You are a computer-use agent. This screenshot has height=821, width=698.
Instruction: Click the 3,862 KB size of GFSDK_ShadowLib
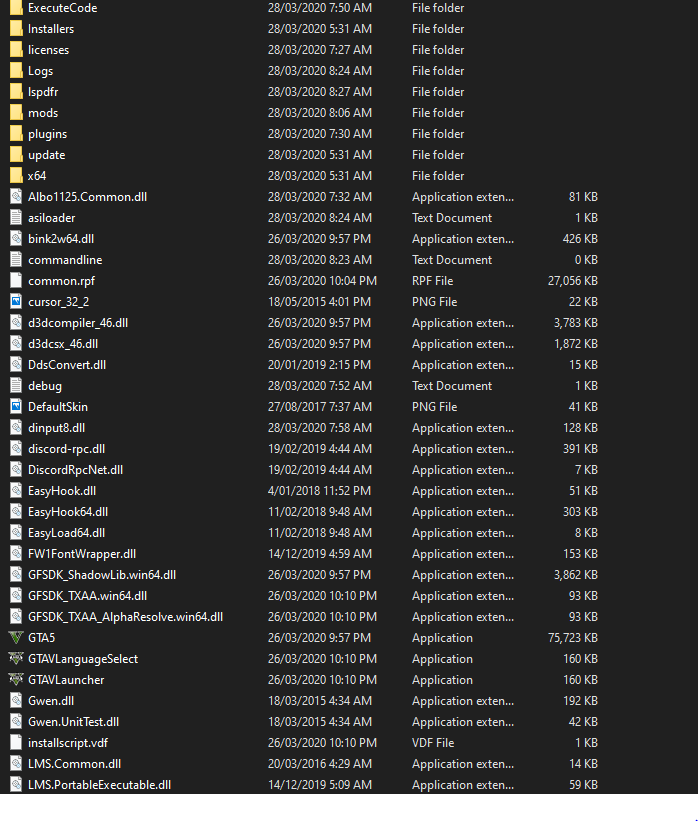(x=576, y=574)
